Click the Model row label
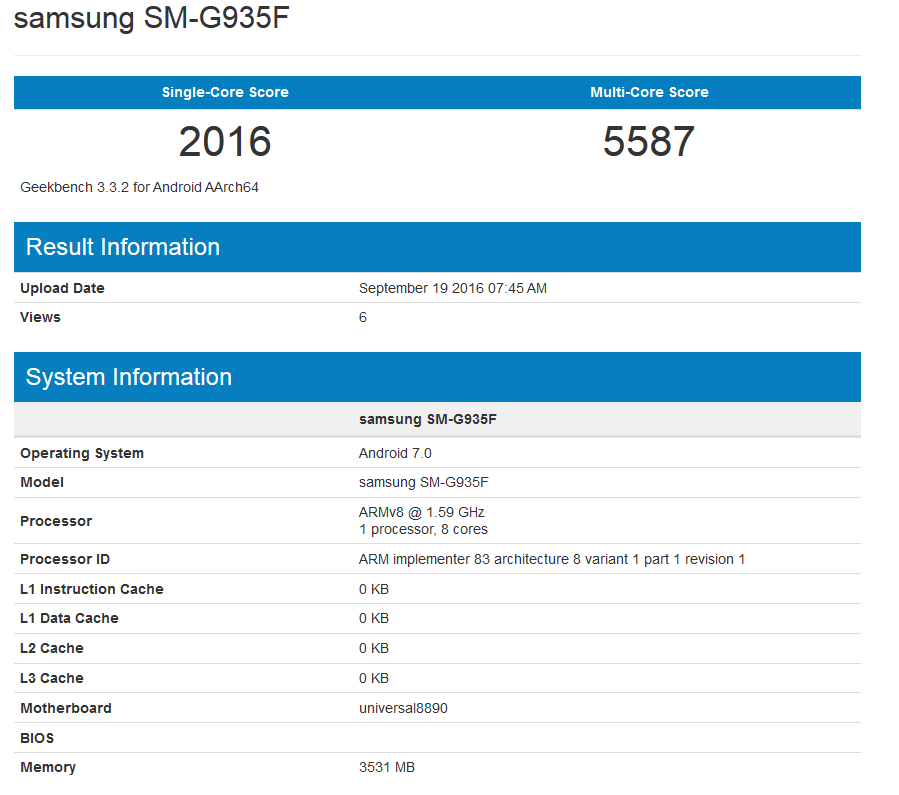 click(x=42, y=483)
